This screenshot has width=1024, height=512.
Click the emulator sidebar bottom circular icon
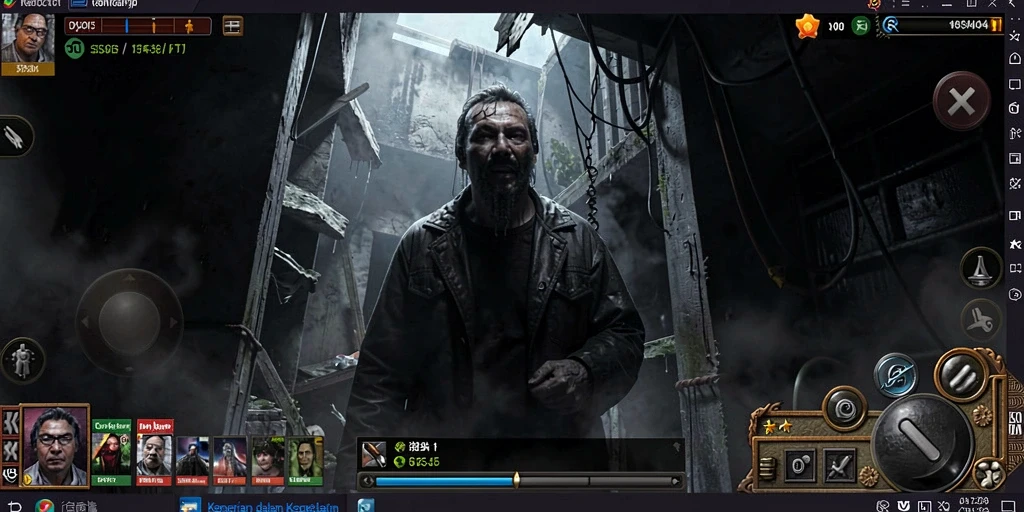1014,295
